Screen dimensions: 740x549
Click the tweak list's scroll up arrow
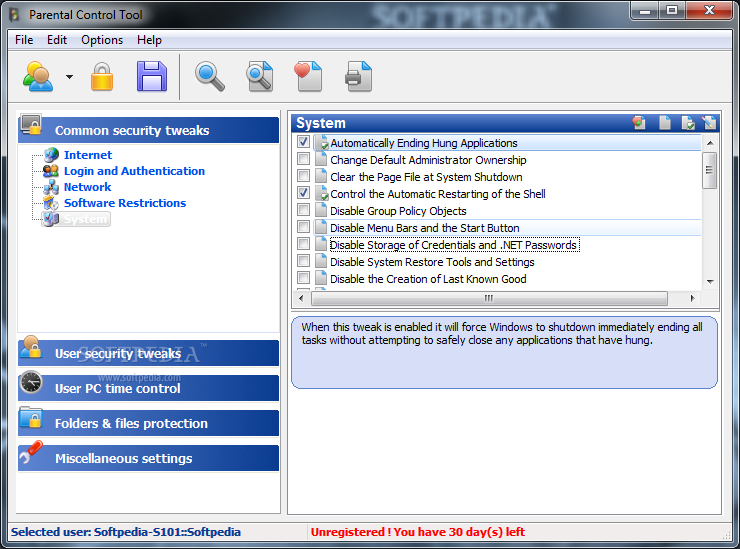pos(709,143)
